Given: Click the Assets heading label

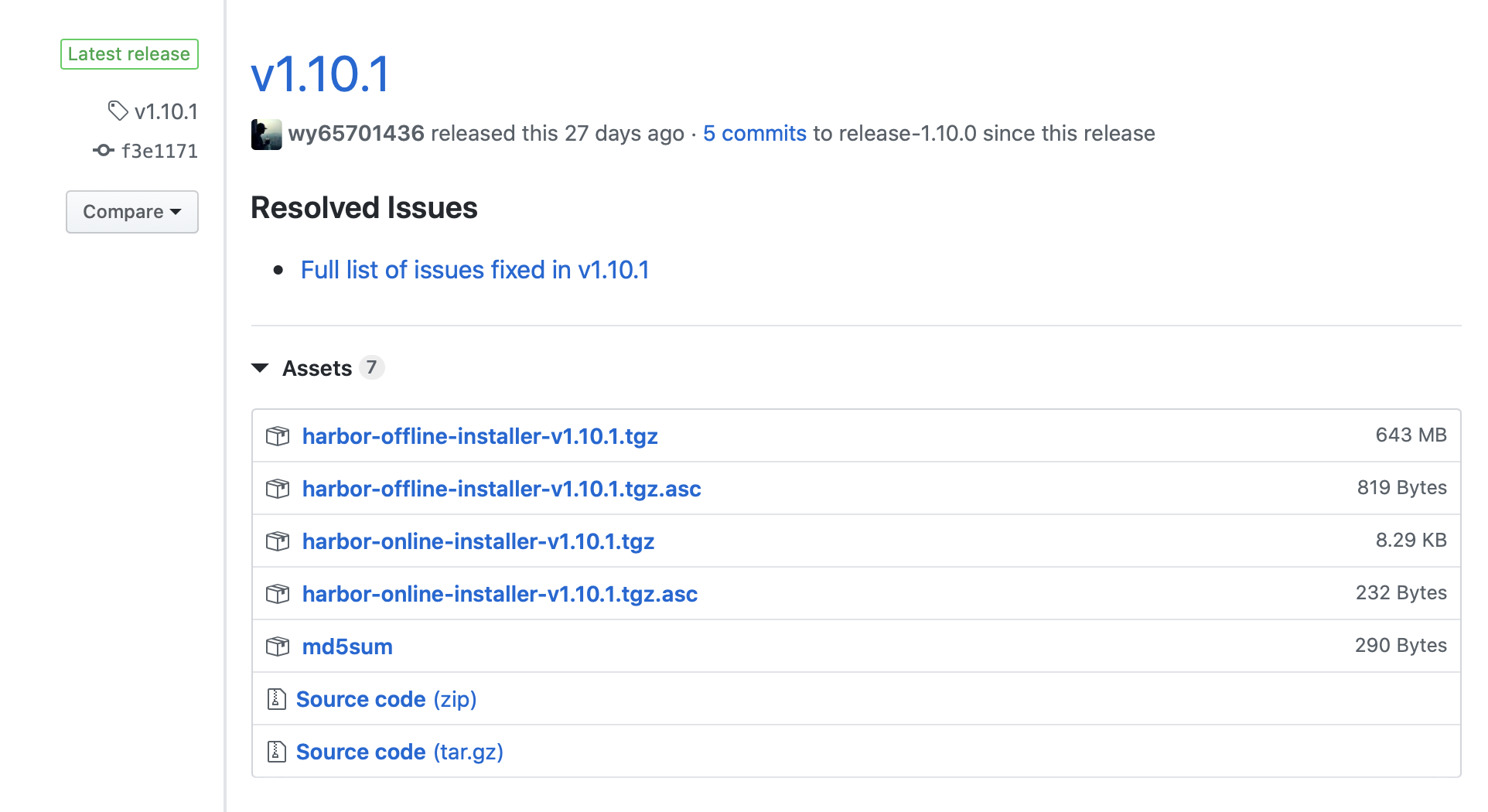Looking at the screenshot, I should pyautogui.click(x=317, y=368).
